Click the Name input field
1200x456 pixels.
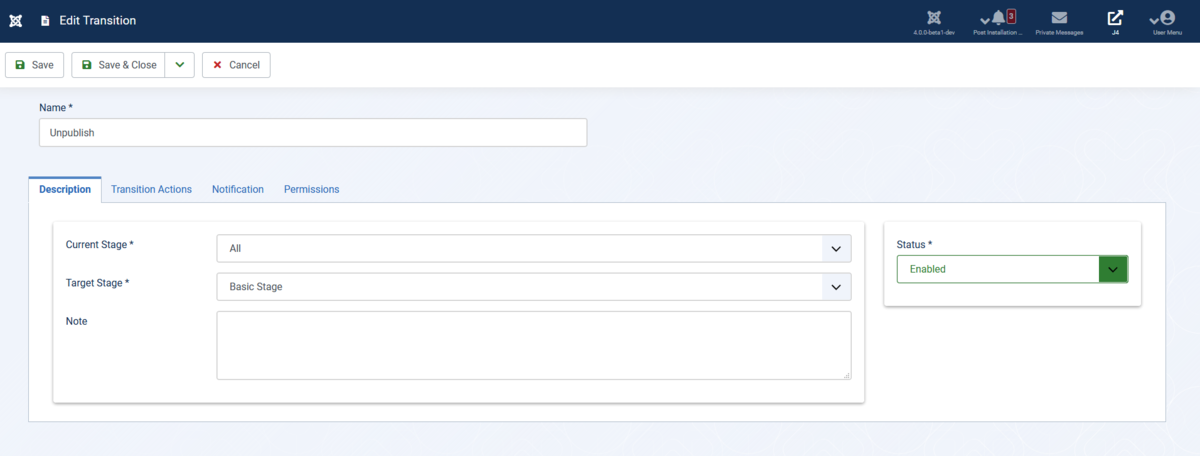pos(313,132)
